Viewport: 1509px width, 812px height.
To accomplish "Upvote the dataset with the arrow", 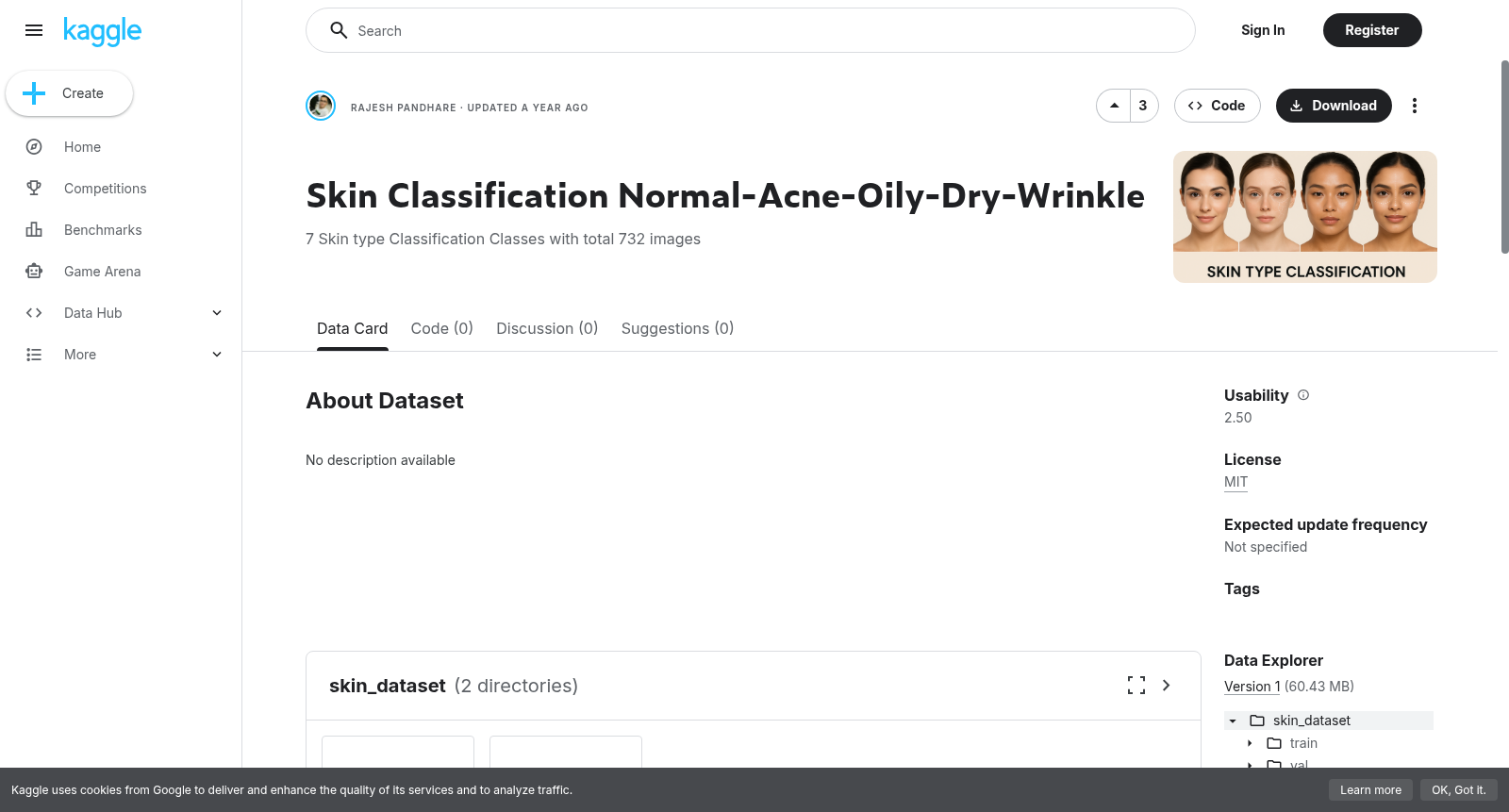I will 1114,106.
